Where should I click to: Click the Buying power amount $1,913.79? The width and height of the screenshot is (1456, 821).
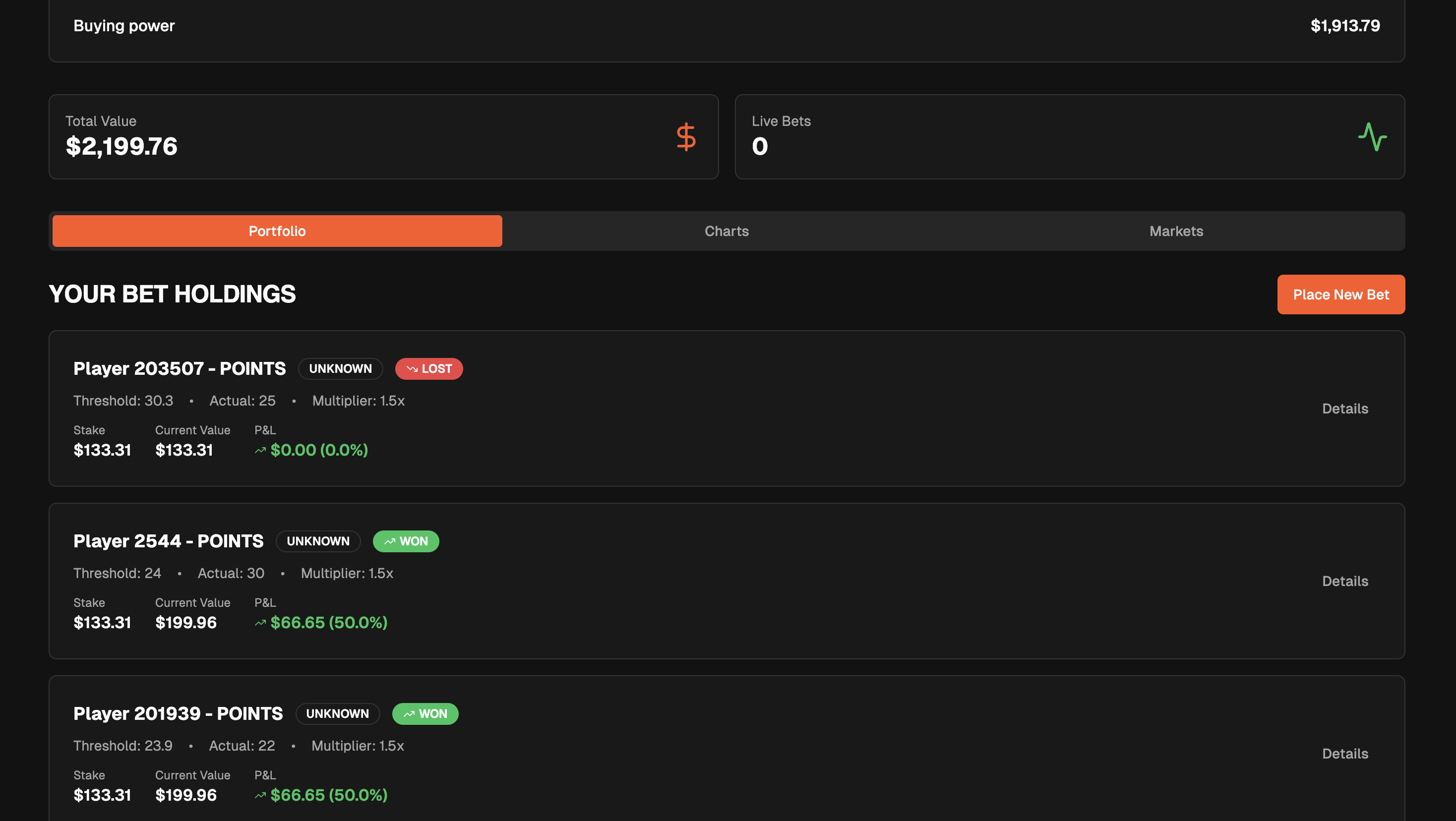click(1344, 25)
